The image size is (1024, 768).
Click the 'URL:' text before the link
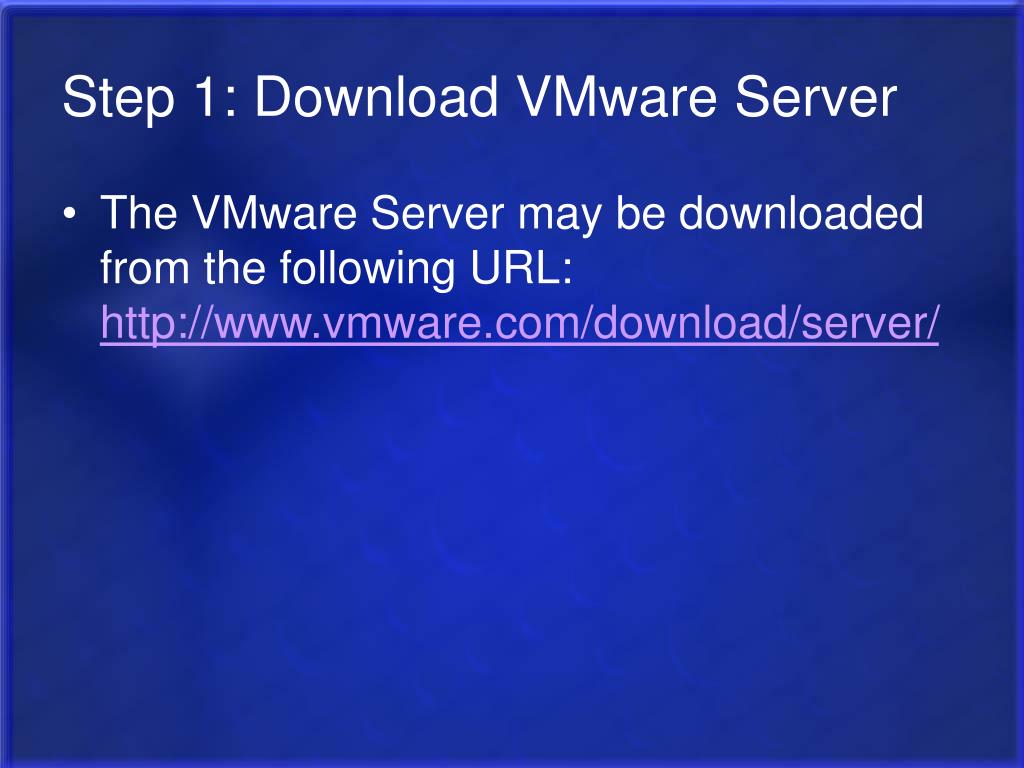point(522,268)
